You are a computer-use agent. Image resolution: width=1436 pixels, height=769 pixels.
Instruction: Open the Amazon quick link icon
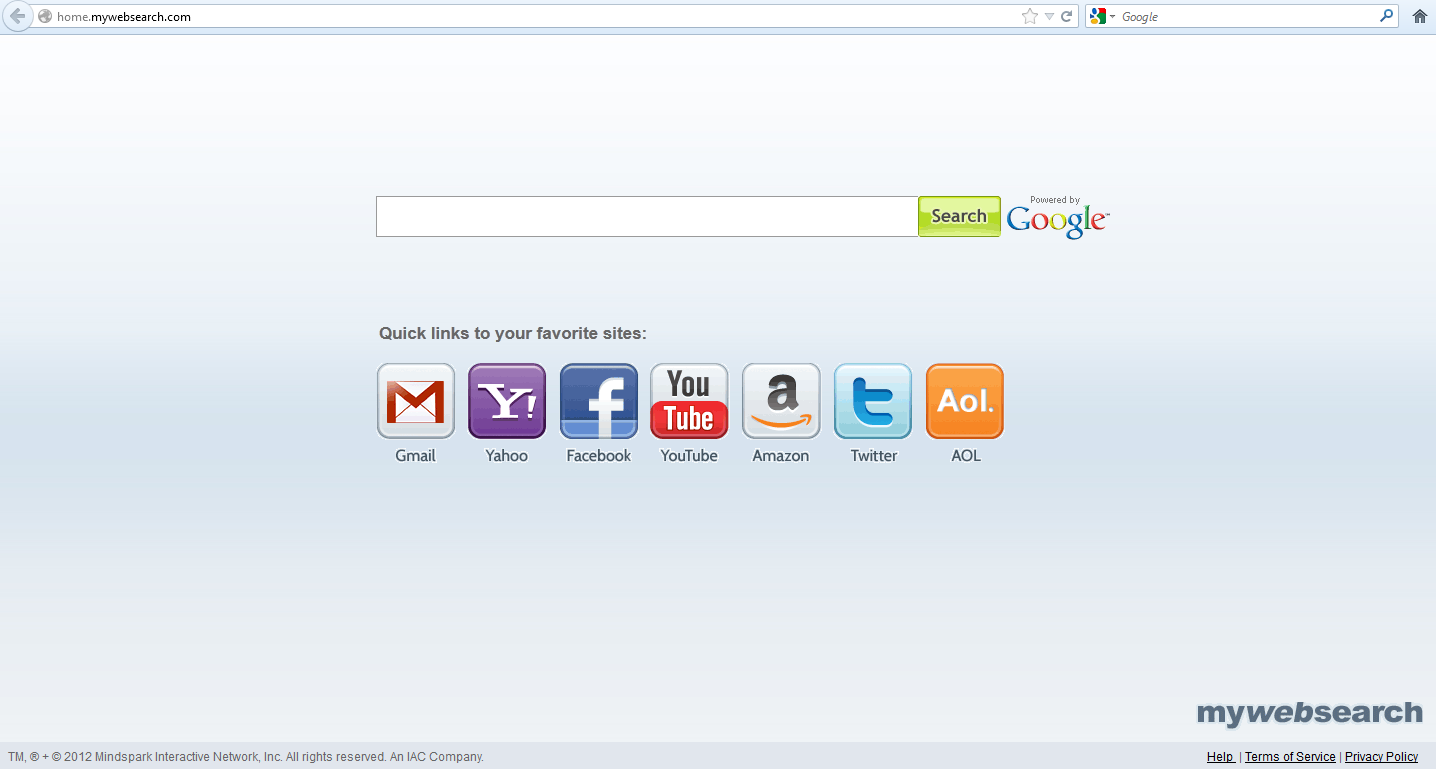781,401
